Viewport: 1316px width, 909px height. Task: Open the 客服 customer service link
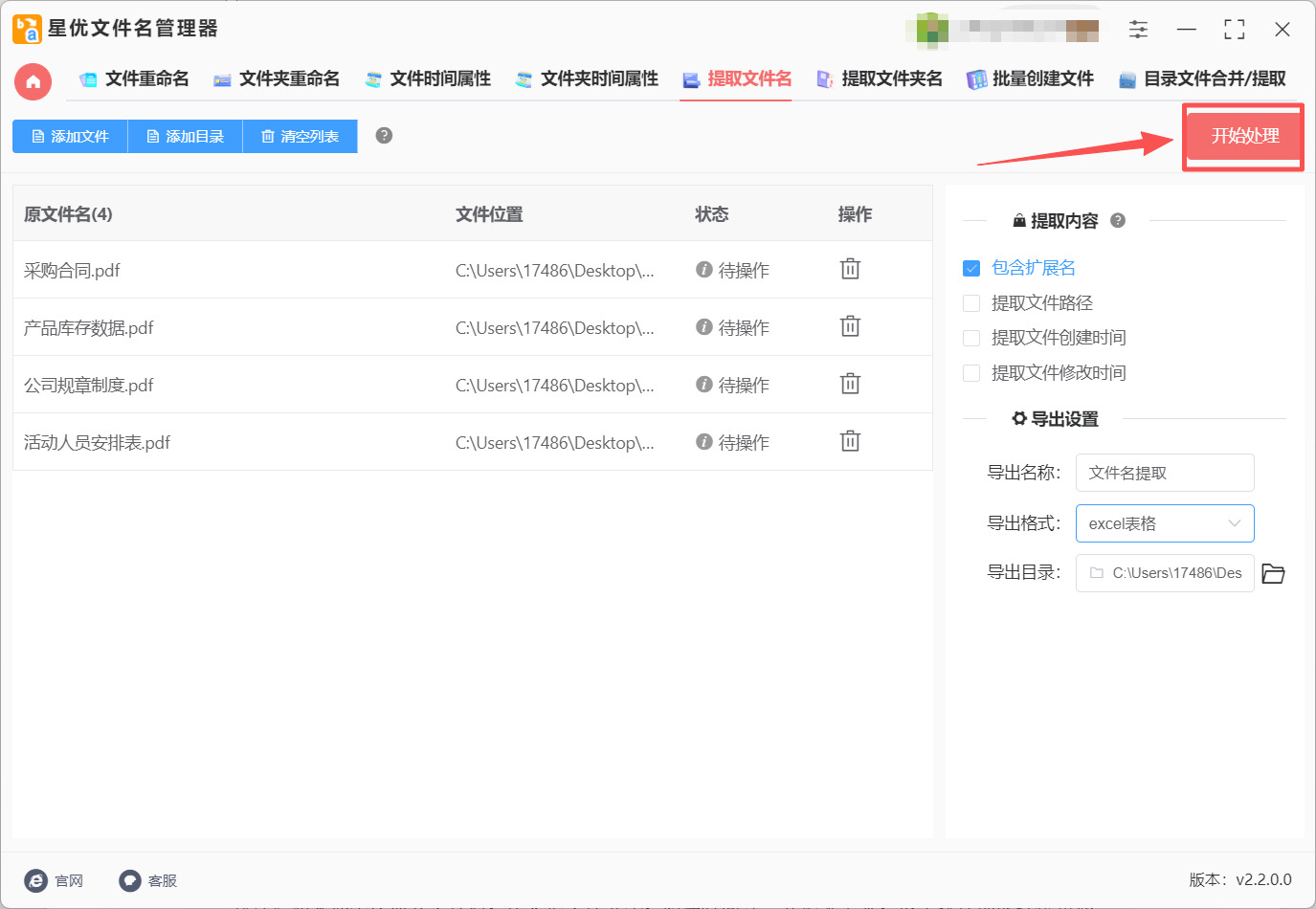pyautogui.click(x=148, y=880)
